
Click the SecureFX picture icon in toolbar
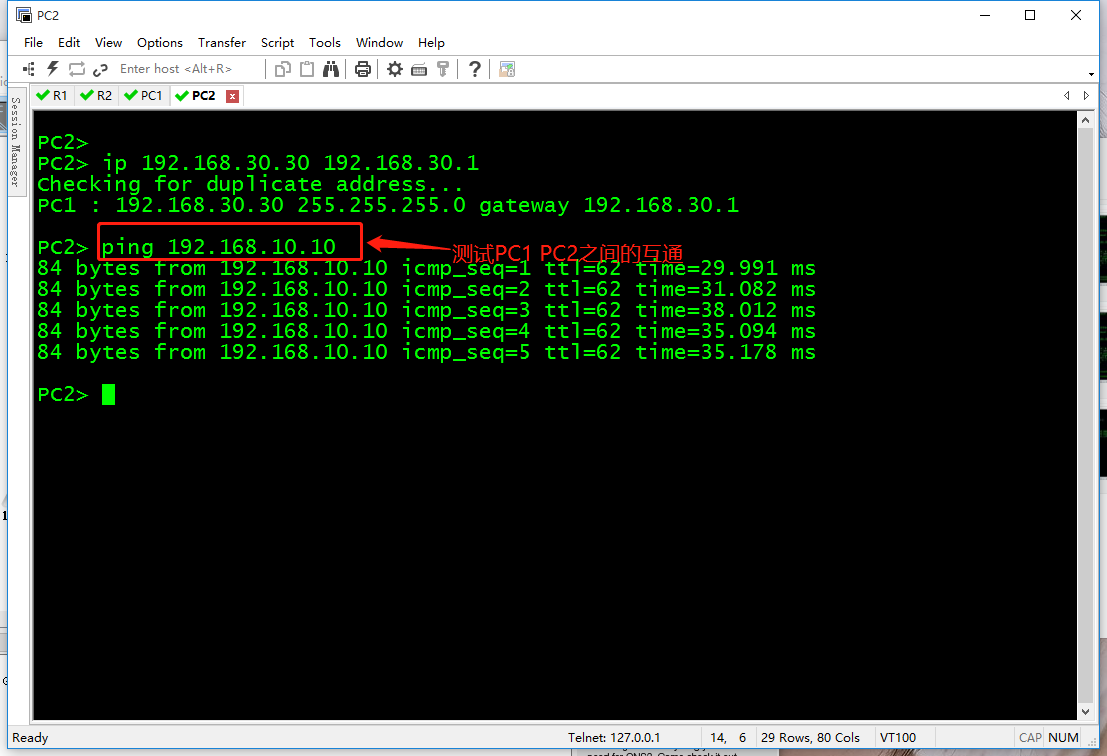507,69
